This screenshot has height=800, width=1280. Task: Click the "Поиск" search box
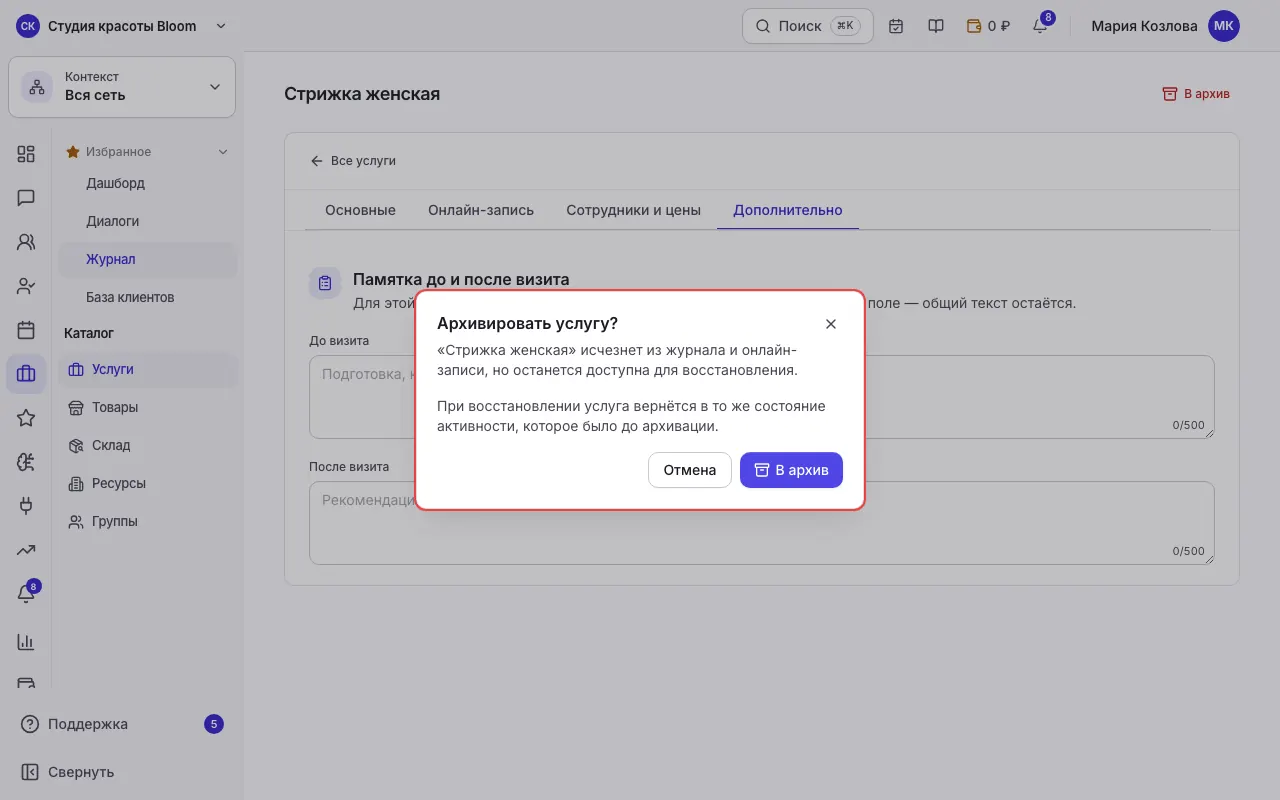click(808, 26)
